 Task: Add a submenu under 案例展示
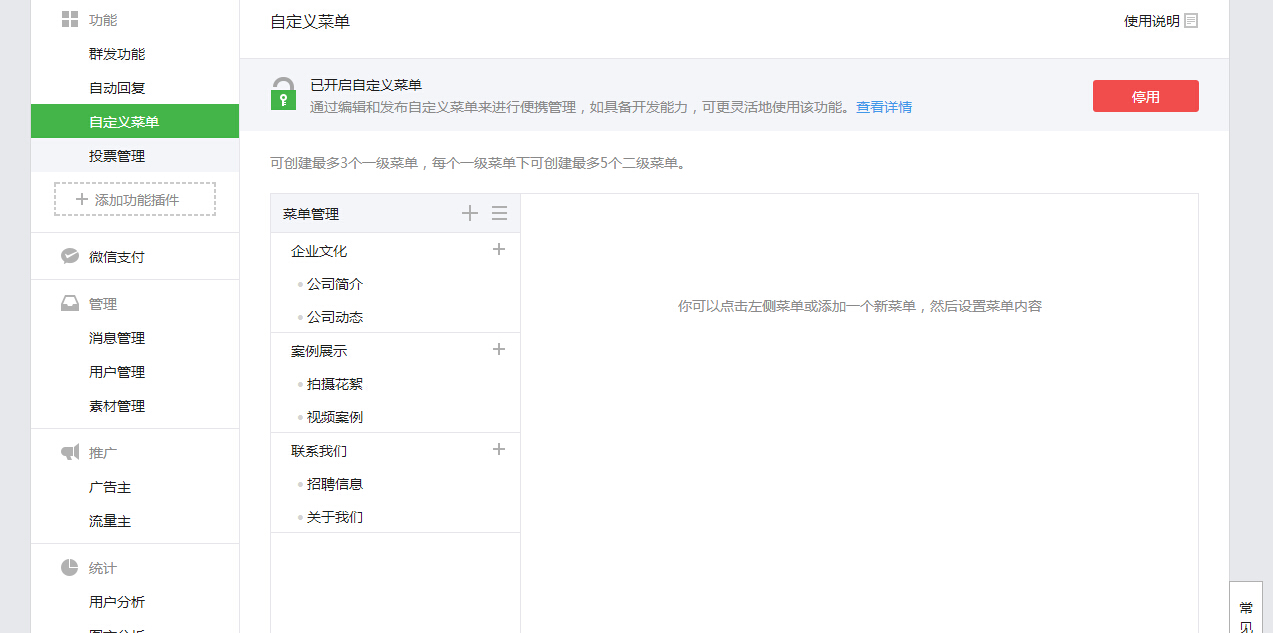pos(498,349)
